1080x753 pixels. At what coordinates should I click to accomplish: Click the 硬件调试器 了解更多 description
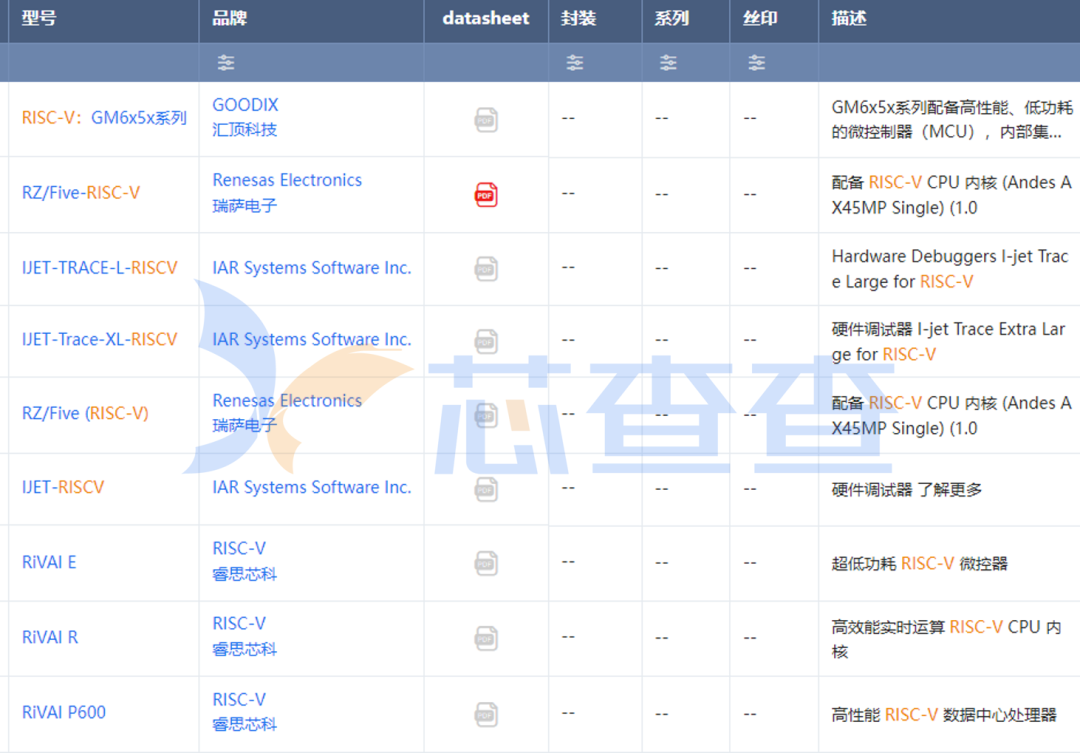point(906,489)
